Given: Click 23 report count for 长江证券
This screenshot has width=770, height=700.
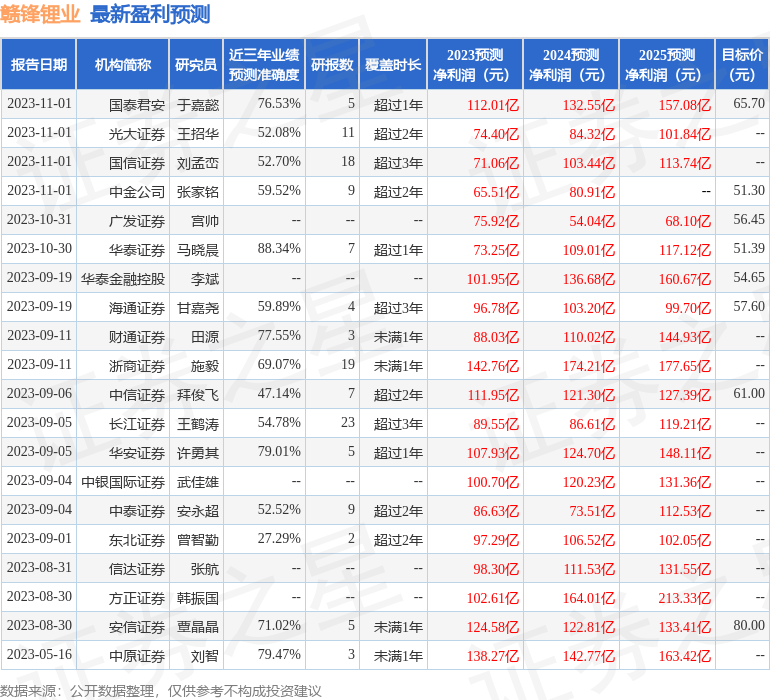Looking at the screenshot, I should (x=348, y=422).
